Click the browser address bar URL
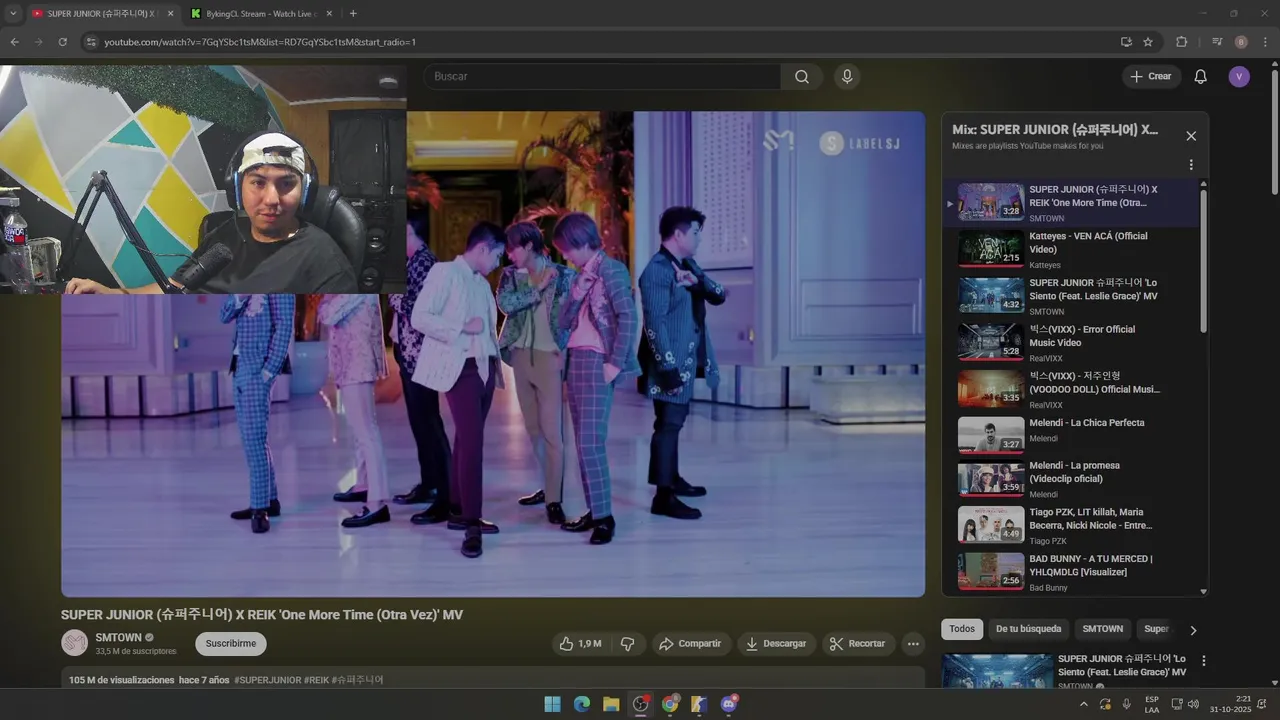This screenshot has width=1280, height=720. (260, 42)
